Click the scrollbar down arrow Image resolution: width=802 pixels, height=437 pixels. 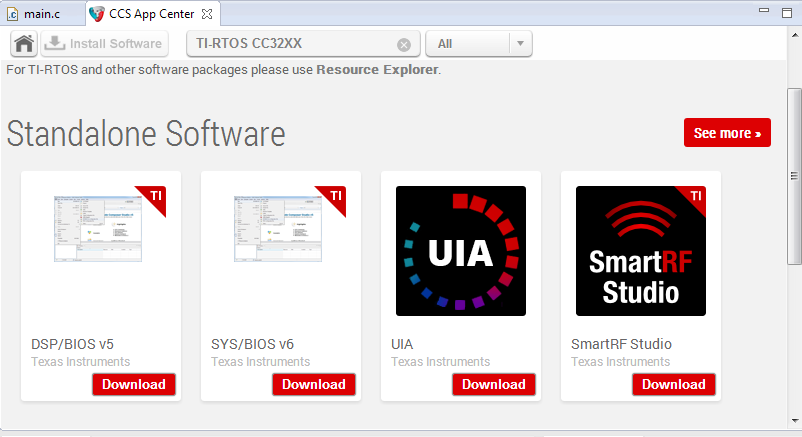(795, 421)
